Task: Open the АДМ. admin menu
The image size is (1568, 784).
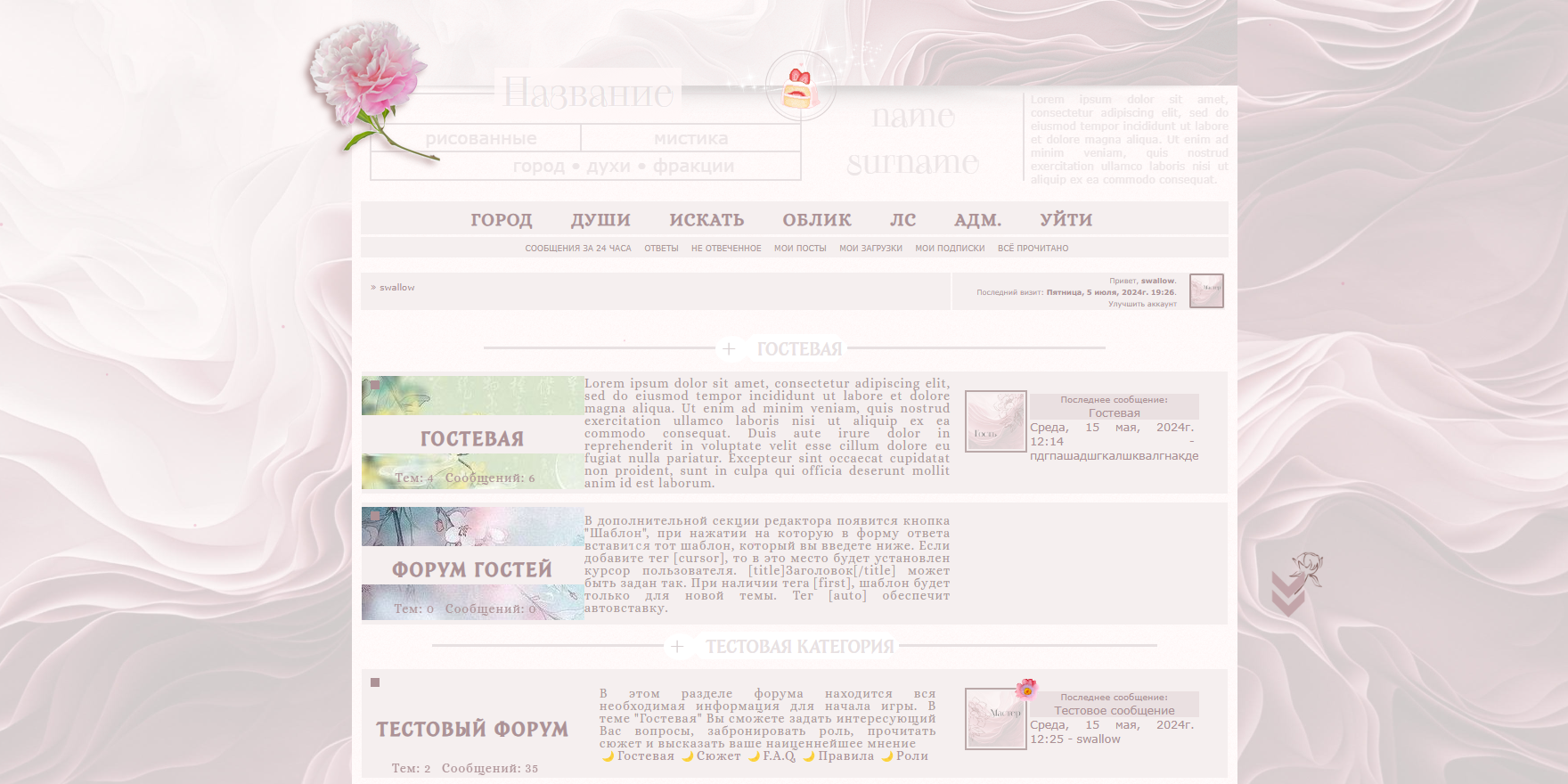Action: pos(978,220)
